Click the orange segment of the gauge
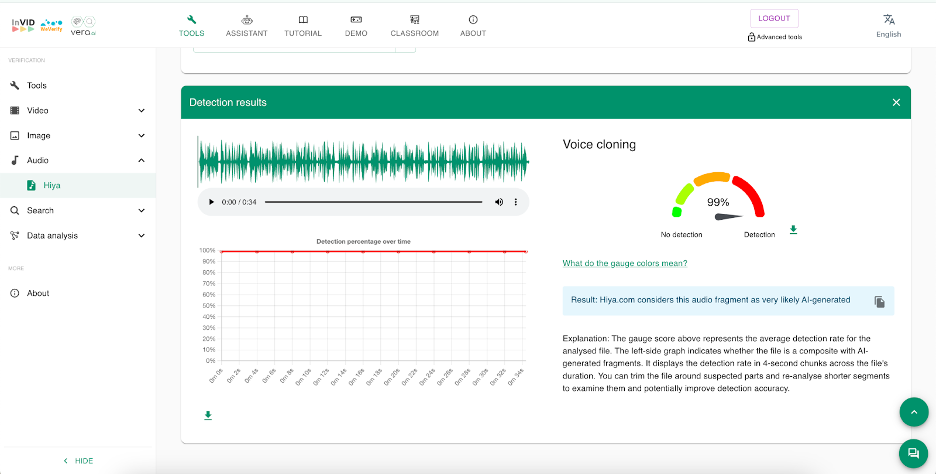 tap(712, 177)
